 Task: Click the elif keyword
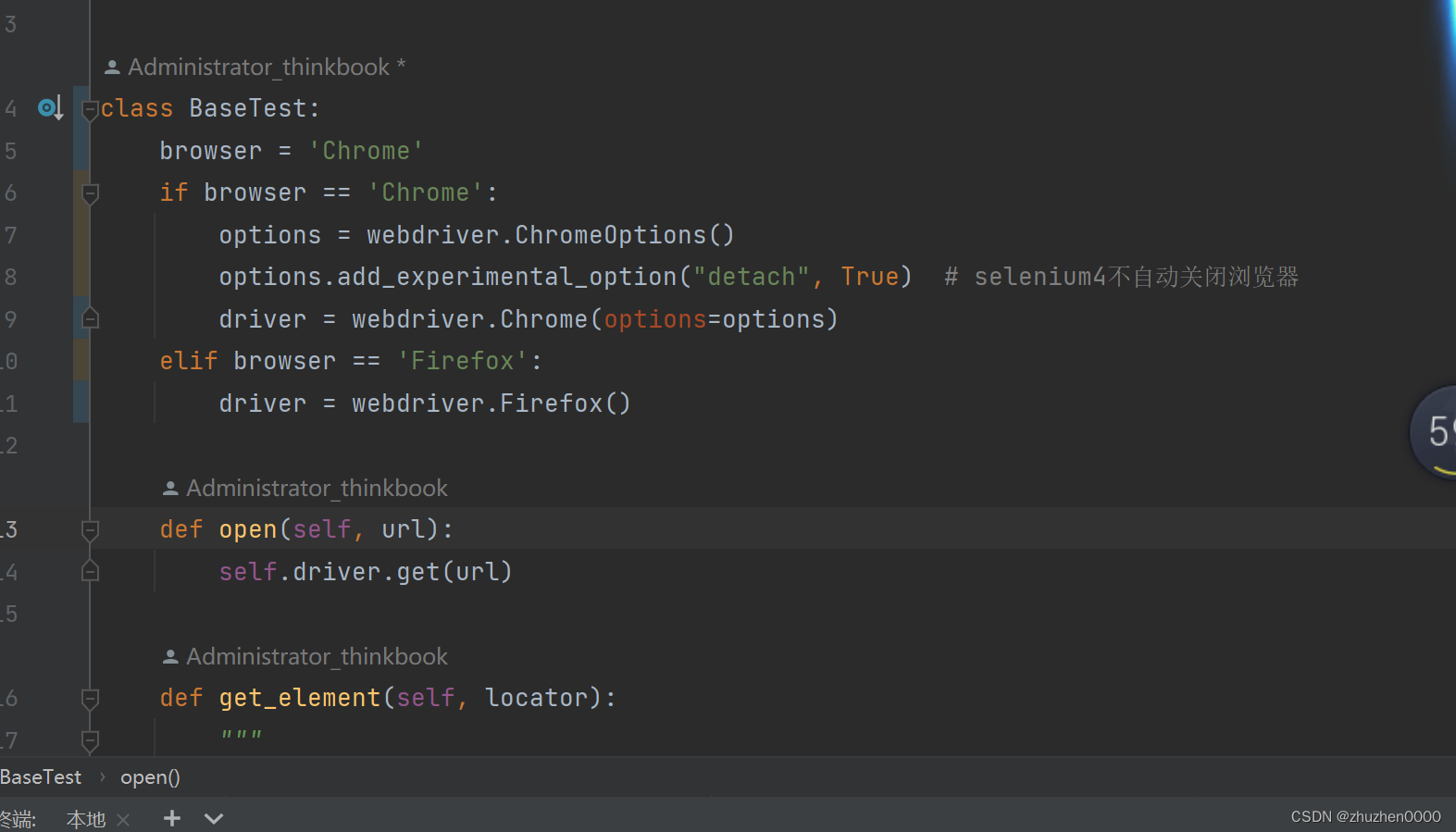click(189, 361)
